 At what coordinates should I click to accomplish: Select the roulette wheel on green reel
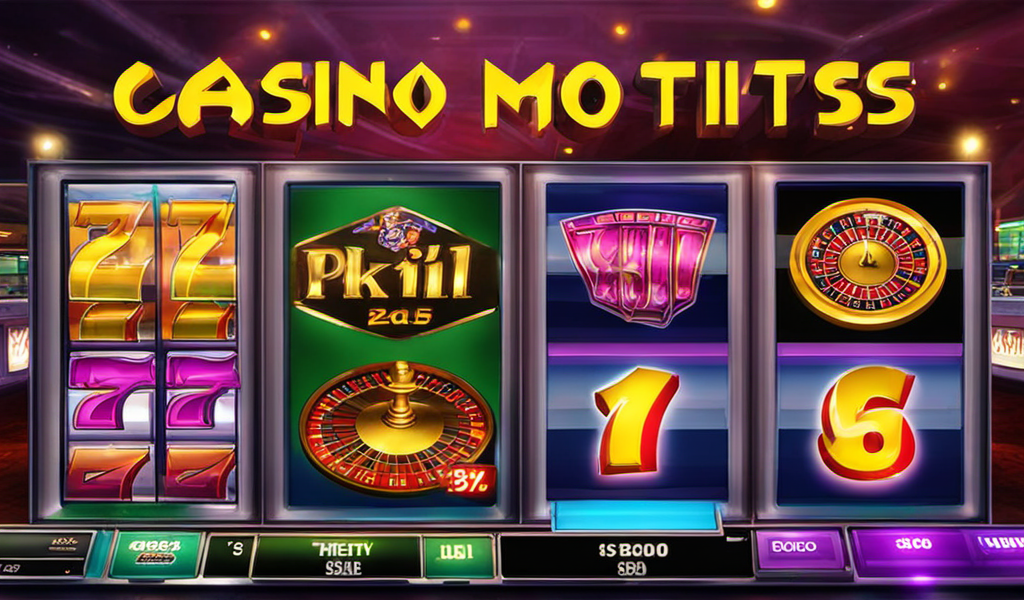point(396,428)
